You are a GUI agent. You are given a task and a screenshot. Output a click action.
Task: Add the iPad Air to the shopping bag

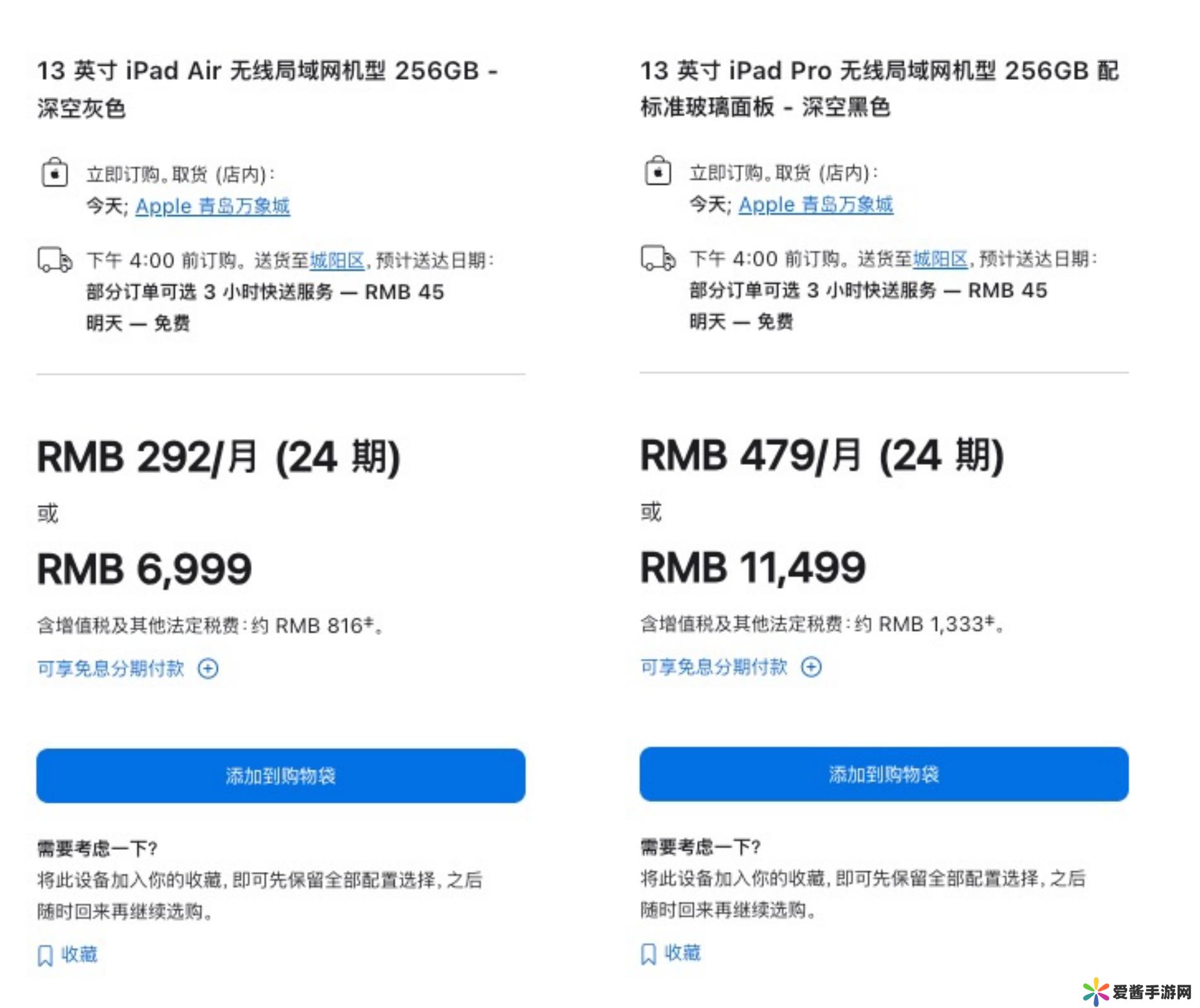click(280, 776)
